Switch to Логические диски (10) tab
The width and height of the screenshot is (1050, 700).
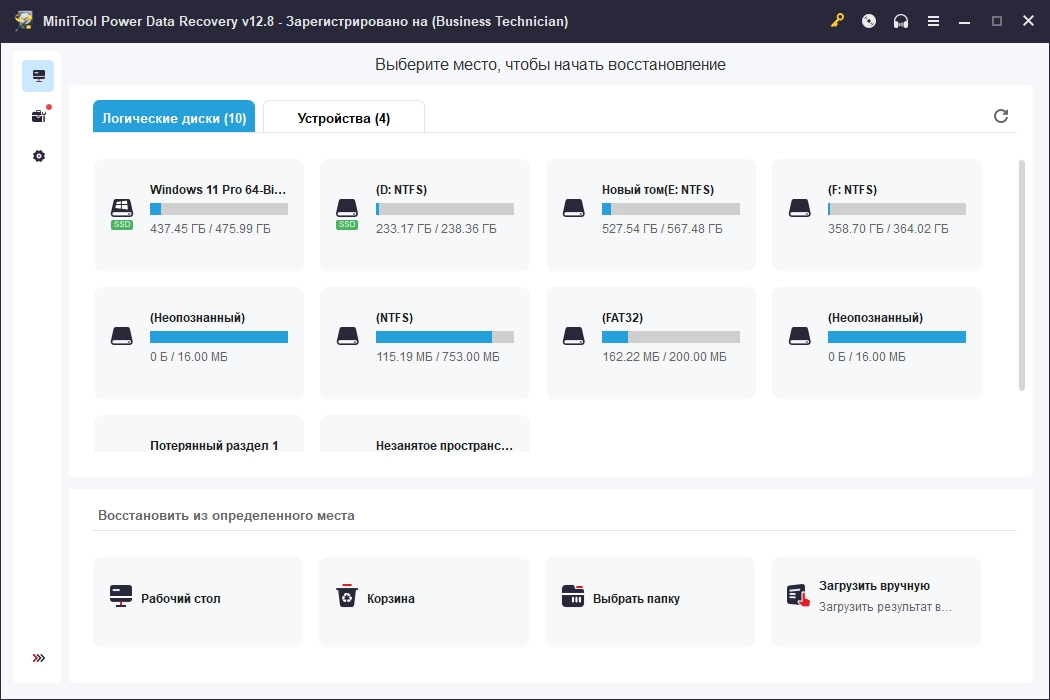(174, 117)
